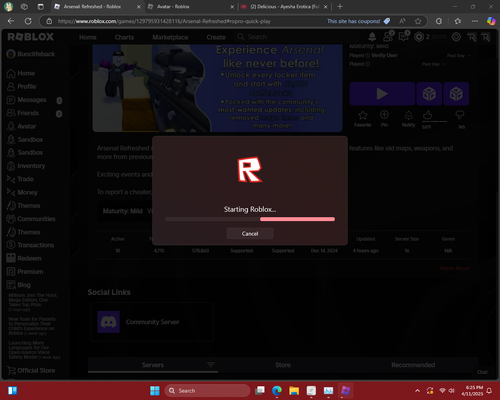This screenshot has width=500, height=400.
Task: Open the Discord Community Server link
Action: 152,322
